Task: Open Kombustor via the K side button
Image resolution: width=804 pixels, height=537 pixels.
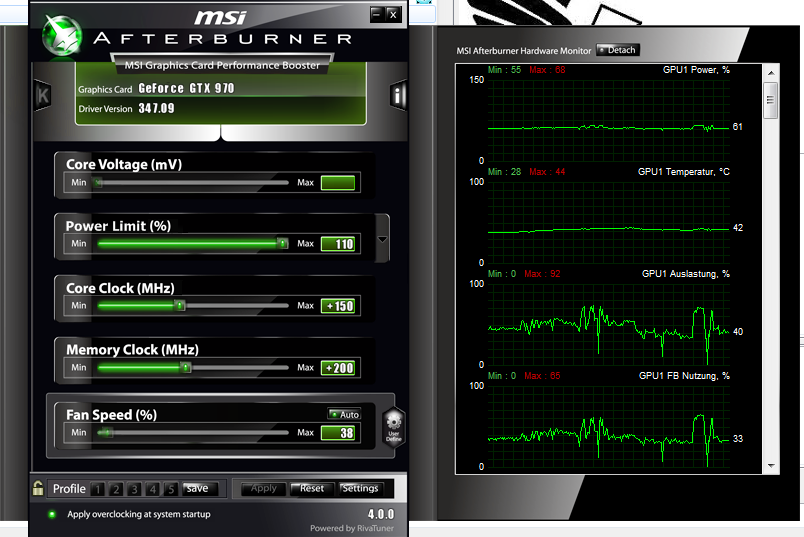Action: click(x=42, y=96)
